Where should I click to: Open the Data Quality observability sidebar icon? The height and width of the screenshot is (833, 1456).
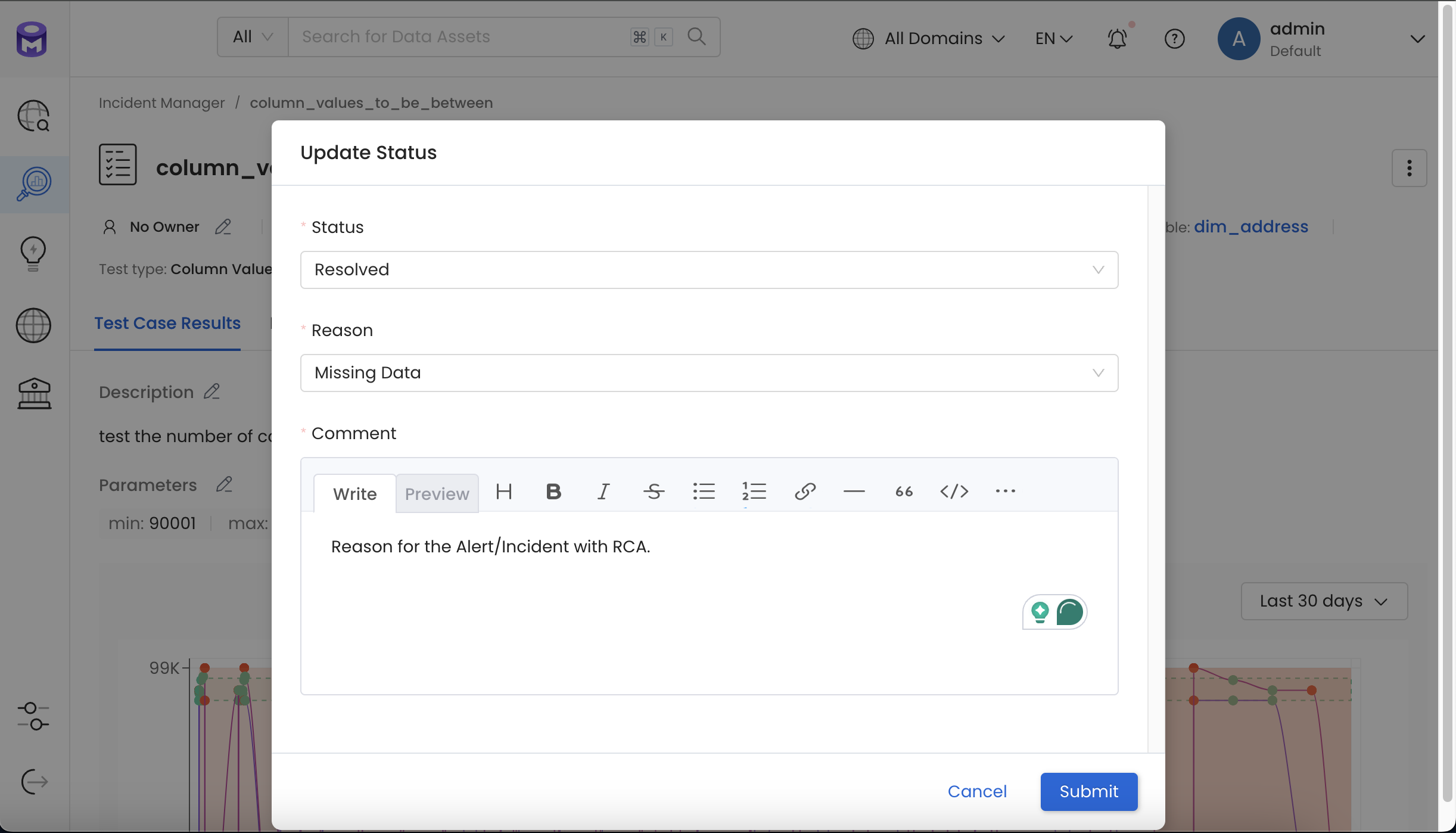(x=33, y=184)
